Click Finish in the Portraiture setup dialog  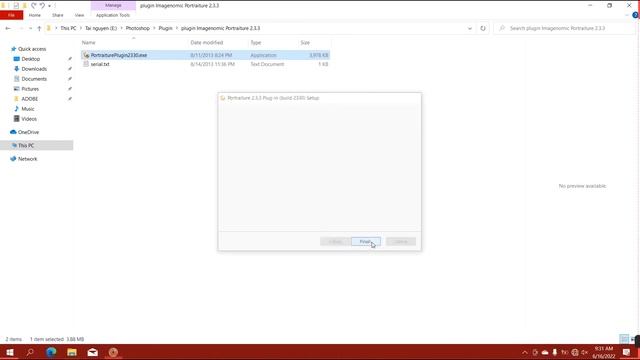(x=365, y=242)
